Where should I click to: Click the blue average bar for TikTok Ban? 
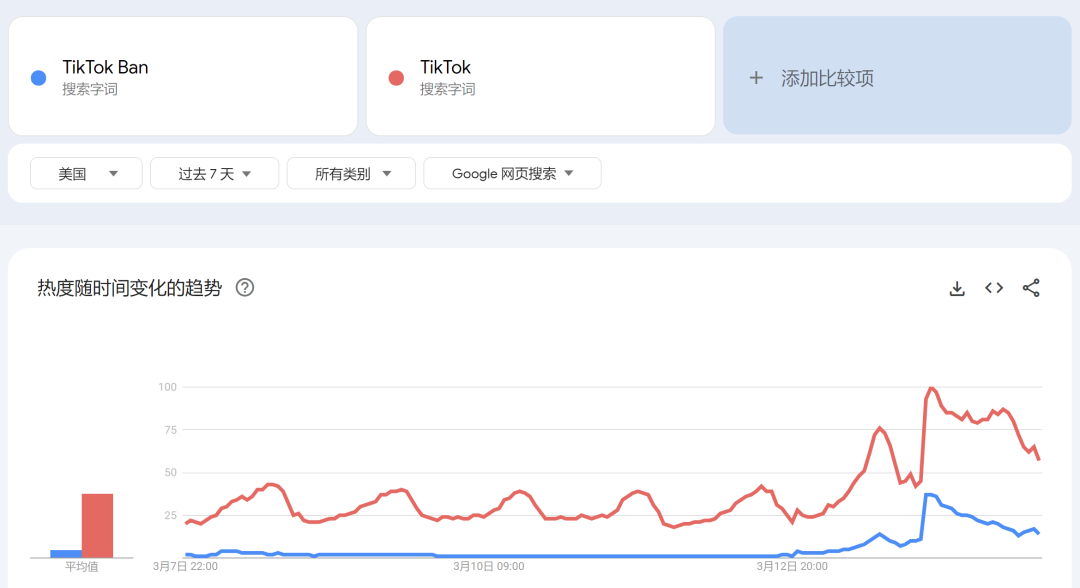click(x=66, y=553)
